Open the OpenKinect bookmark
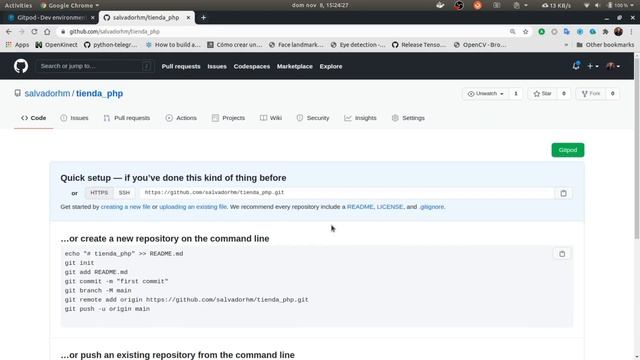 click(x=56, y=45)
